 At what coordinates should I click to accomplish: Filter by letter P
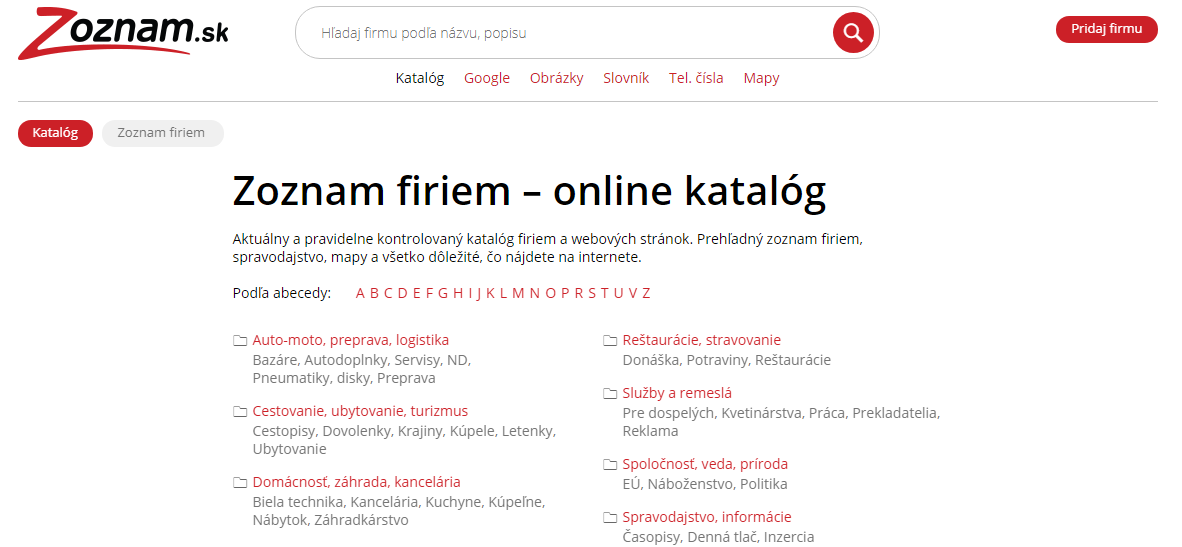(x=565, y=293)
